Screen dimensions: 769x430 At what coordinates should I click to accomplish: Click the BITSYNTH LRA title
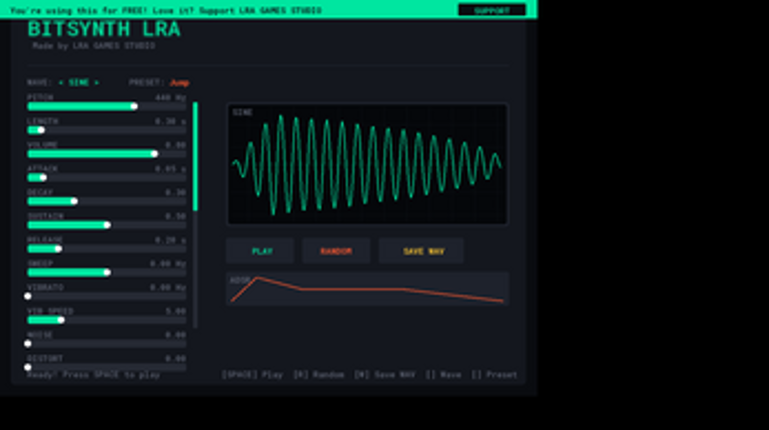[104, 29]
